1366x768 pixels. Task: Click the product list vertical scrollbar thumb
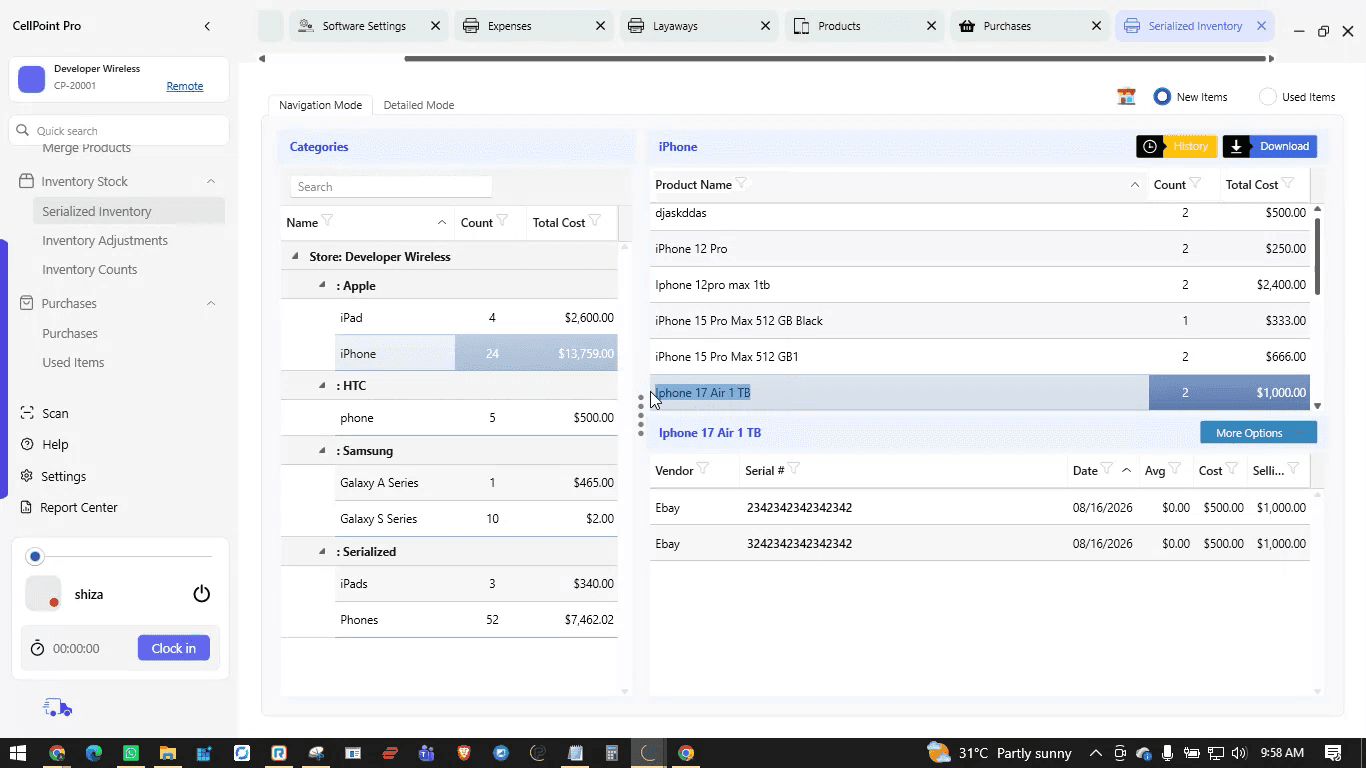coord(1317,255)
